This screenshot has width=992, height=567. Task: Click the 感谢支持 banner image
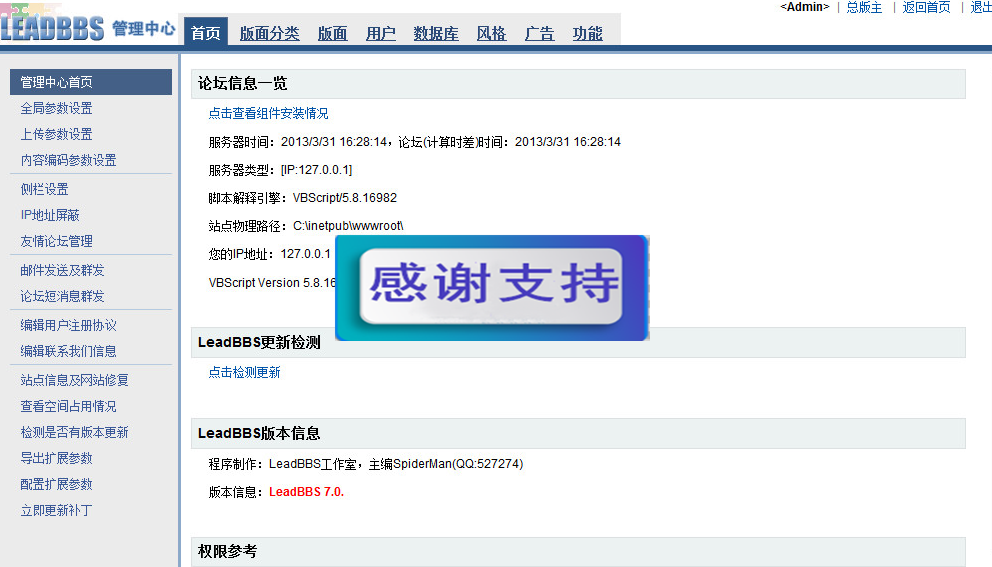point(492,288)
